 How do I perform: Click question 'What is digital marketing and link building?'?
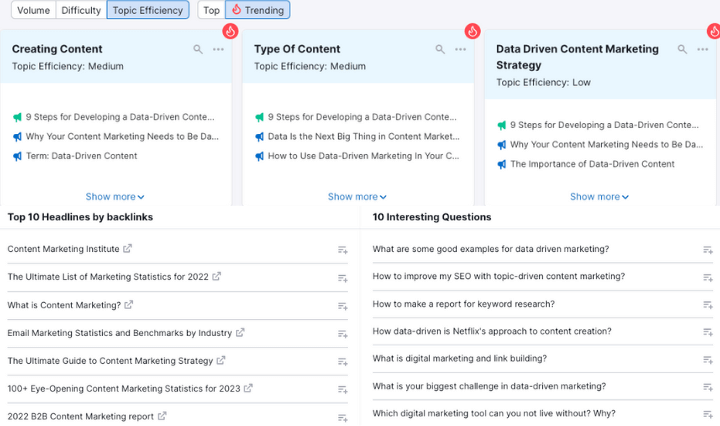pyautogui.click(x=460, y=359)
